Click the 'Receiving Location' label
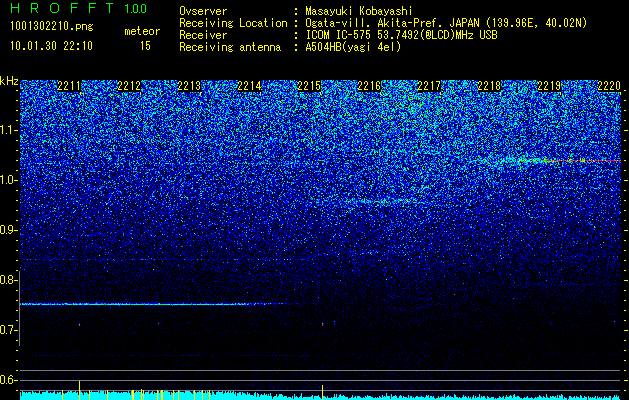The height and width of the screenshot is (400, 629). tap(233, 23)
